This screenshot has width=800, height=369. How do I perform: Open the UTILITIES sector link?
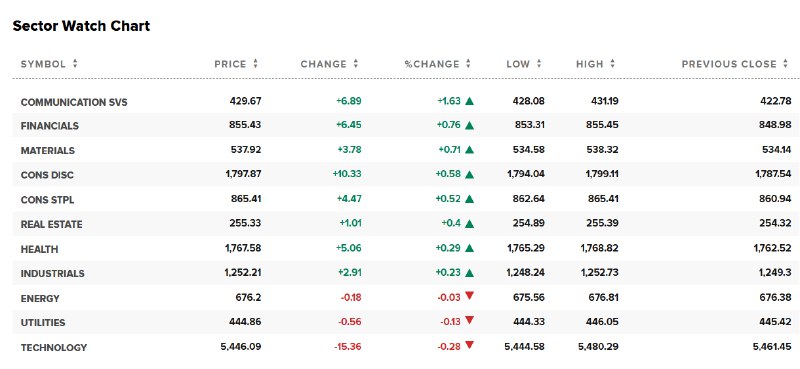pyautogui.click(x=43, y=323)
